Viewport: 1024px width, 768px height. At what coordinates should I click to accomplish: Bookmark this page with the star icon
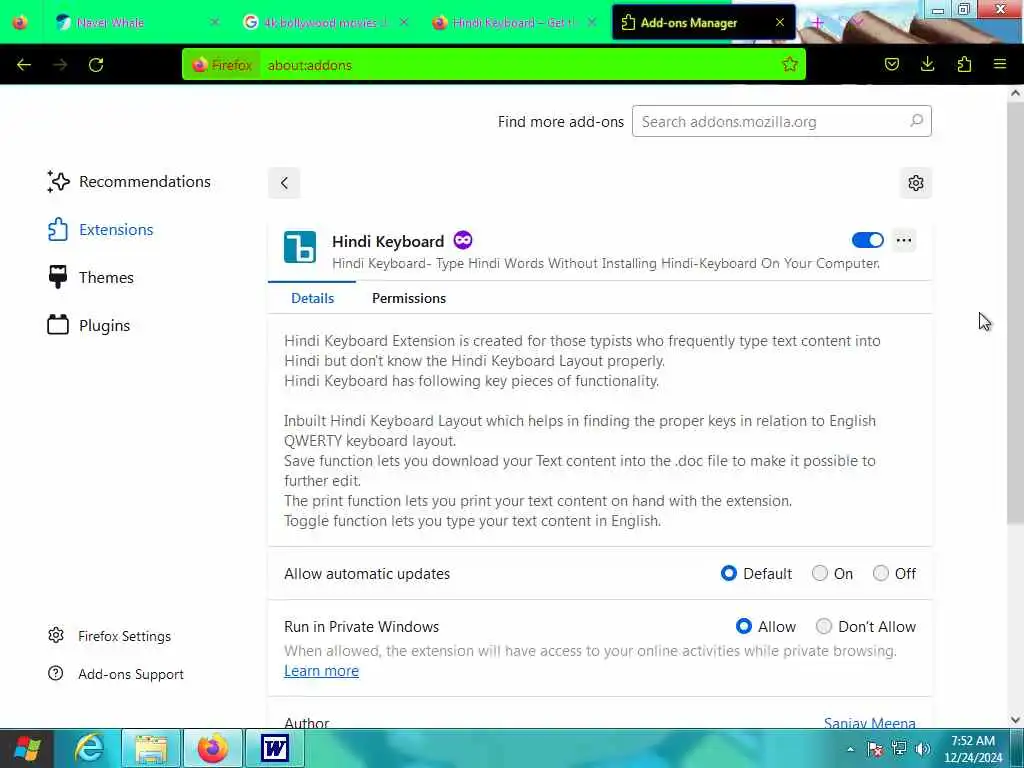click(790, 64)
